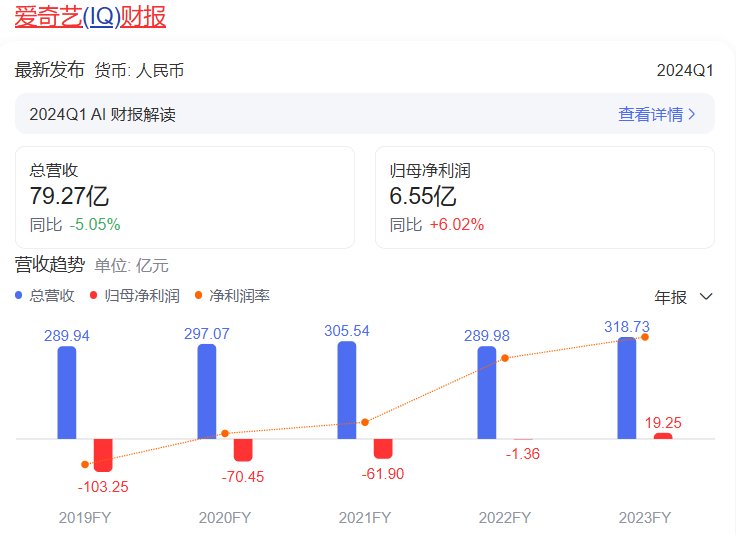Click the -61.90 profit value label
This screenshot has width=736, height=535.
pyautogui.click(x=383, y=474)
